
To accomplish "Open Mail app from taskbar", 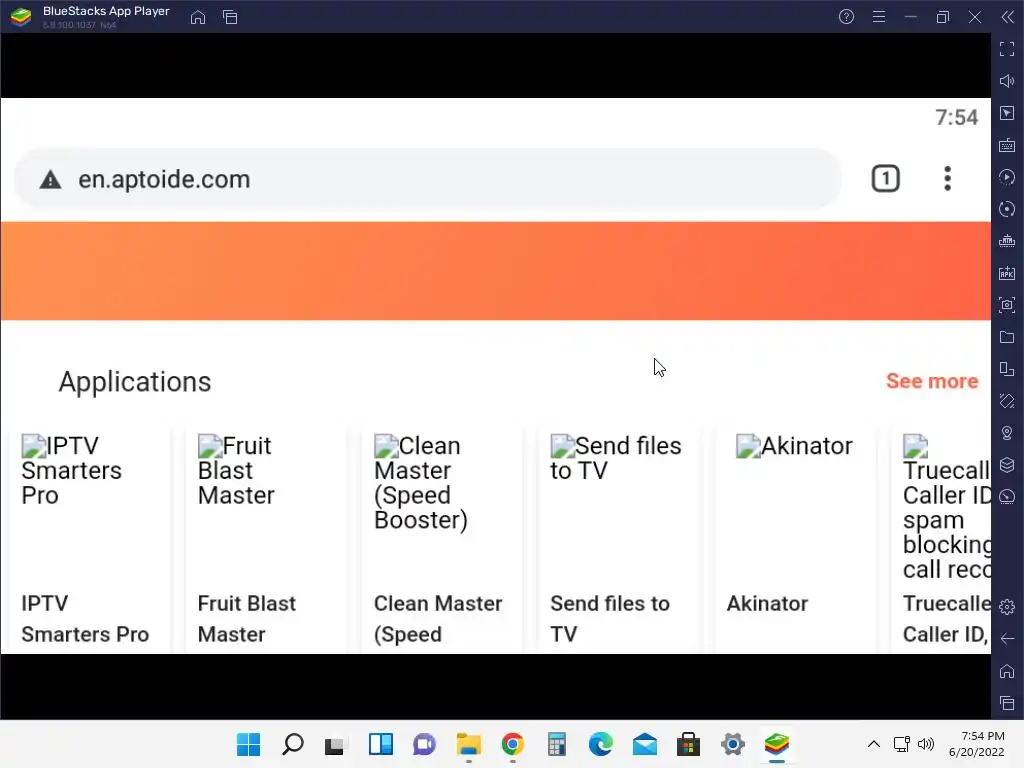I will click(x=645, y=744).
